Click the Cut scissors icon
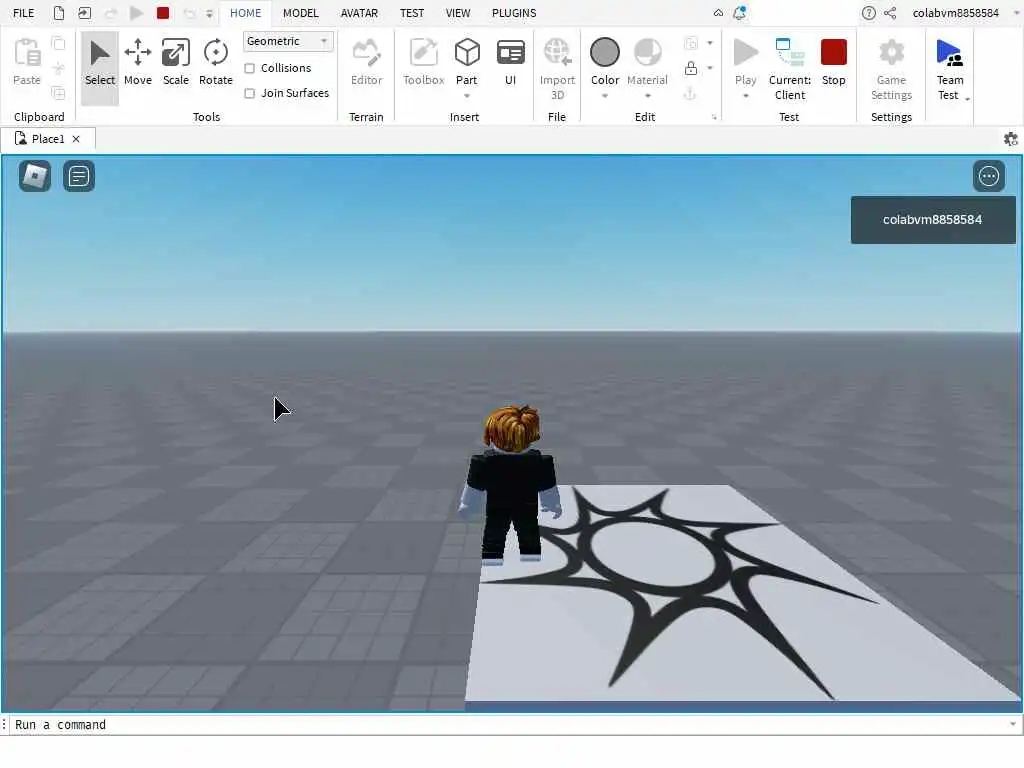Screen dimensions: 1024x768 pyautogui.click(x=58, y=68)
